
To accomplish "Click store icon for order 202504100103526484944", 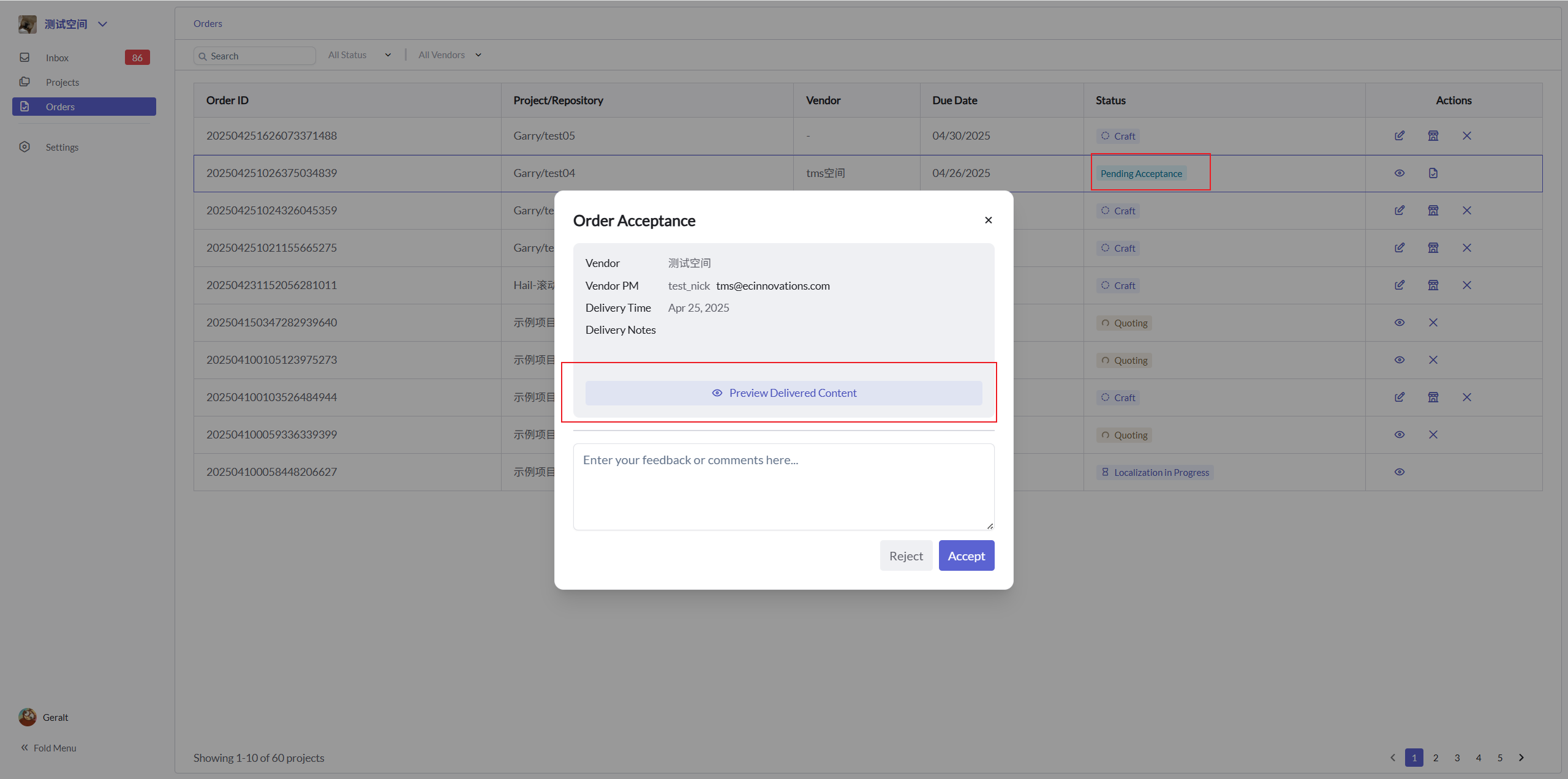I will pyautogui.click(x=1433, y=397).
